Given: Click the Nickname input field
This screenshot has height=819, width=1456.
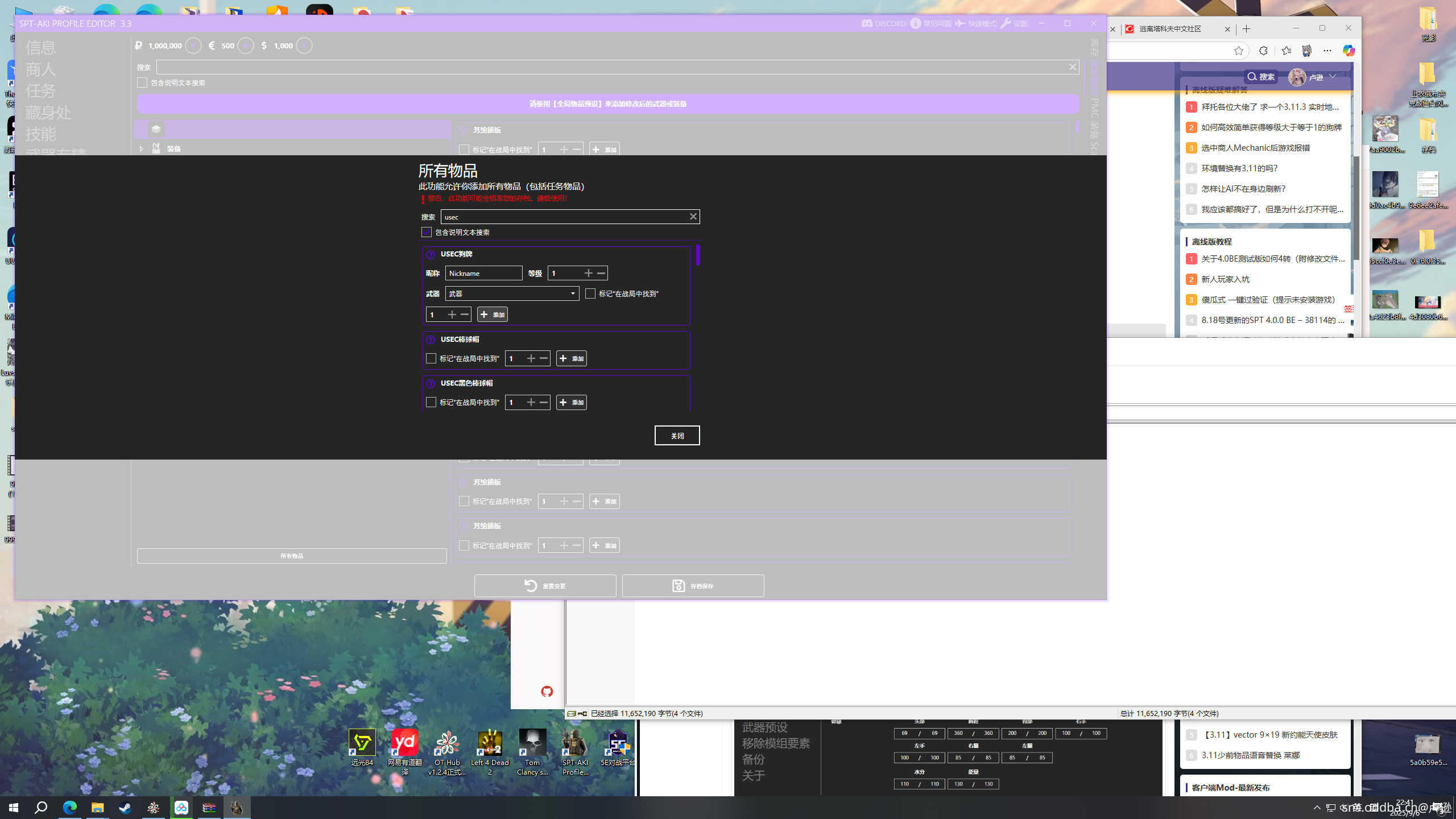Looking at the screenshot, I should [x=483, y=273].
